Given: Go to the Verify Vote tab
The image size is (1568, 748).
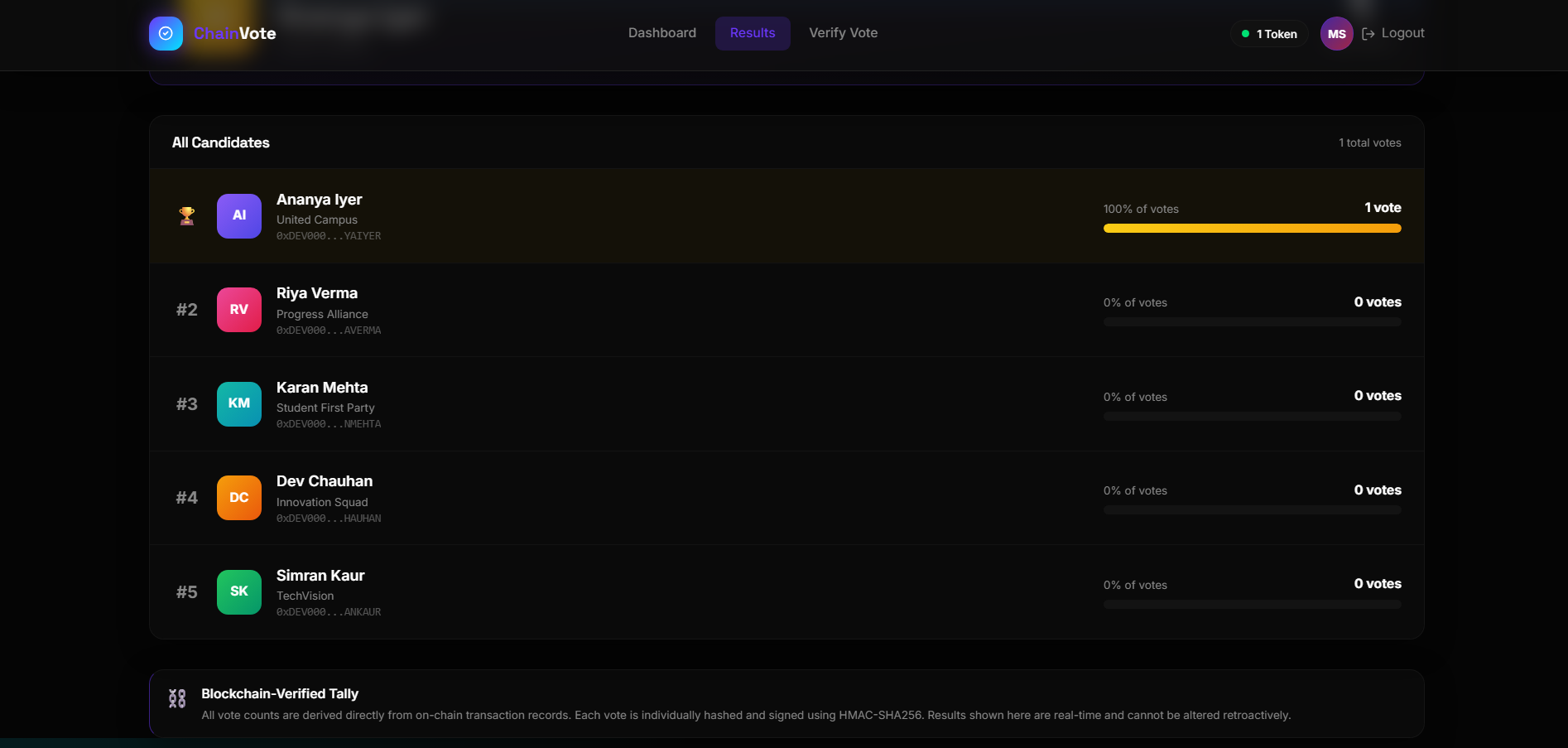Looking at the screenshot, I should (844, 33).
